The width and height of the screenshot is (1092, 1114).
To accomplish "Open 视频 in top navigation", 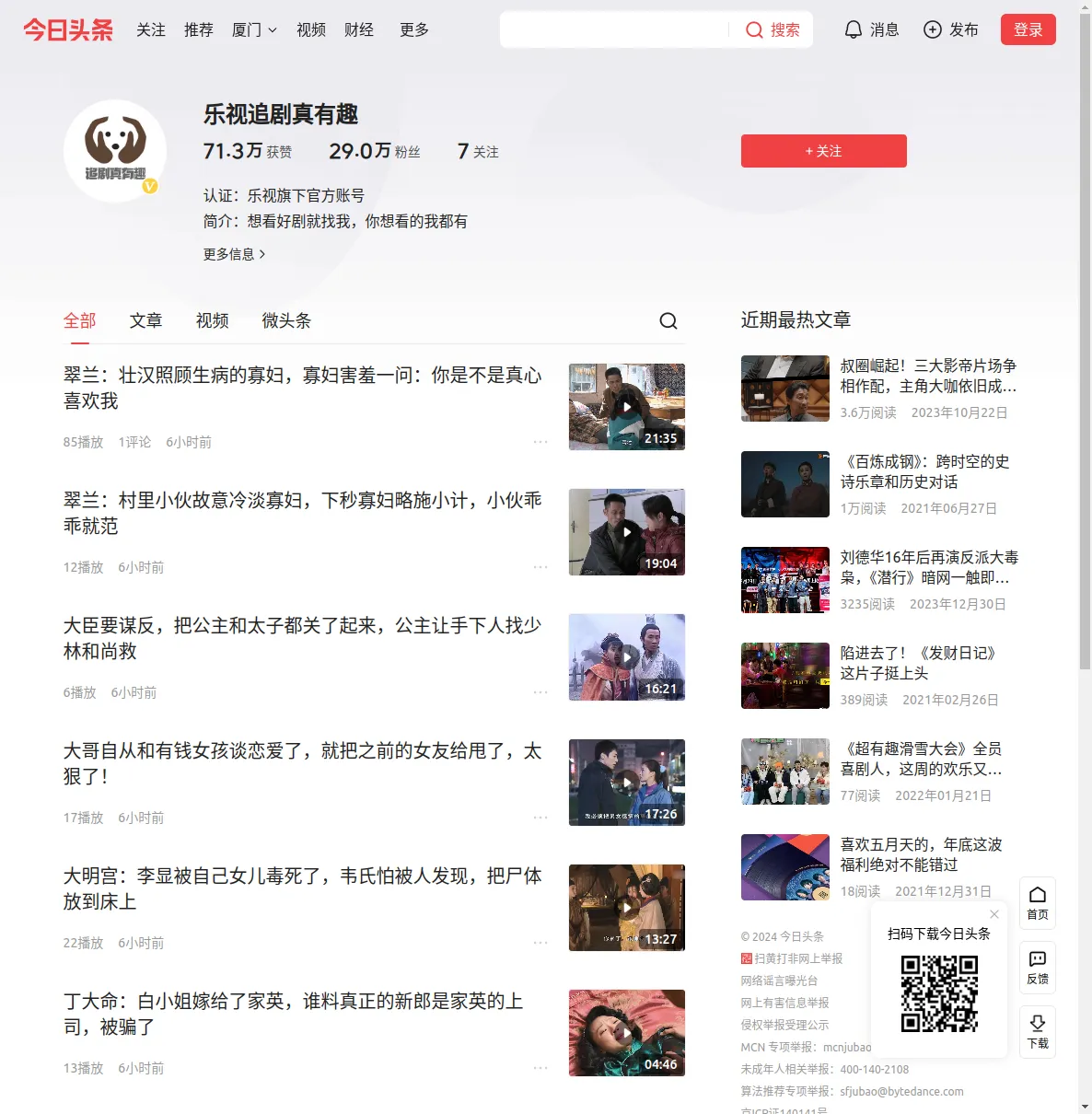I will tap(311, 29).
